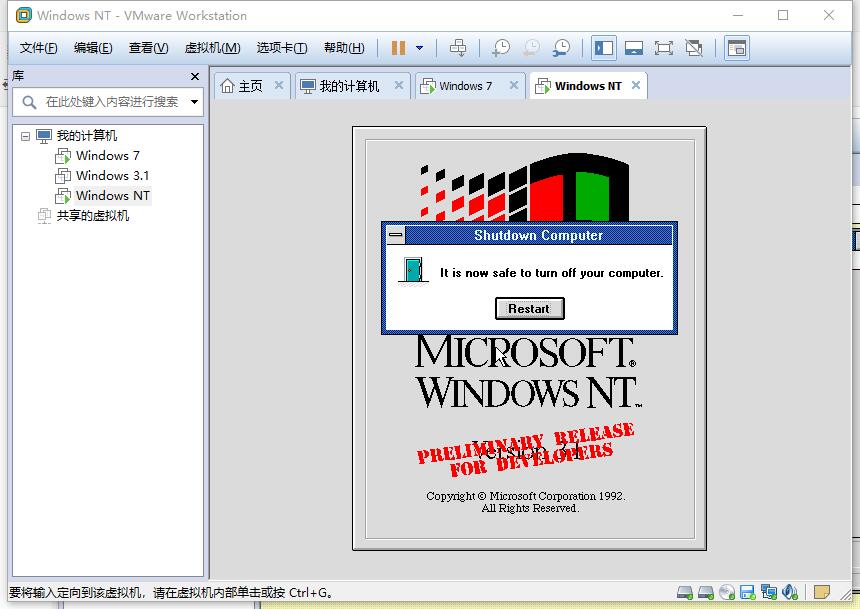
Task: Click the network adapter status icon
Action: point(768,593)
